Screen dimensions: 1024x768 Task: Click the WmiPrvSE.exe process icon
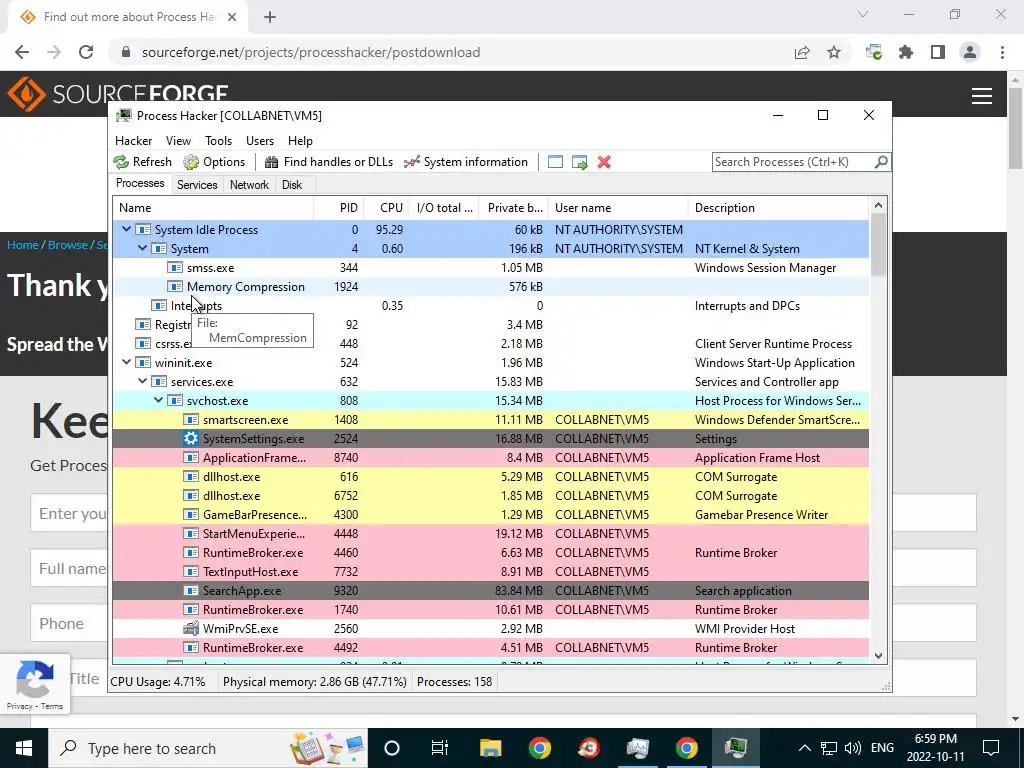click(191, 629)
